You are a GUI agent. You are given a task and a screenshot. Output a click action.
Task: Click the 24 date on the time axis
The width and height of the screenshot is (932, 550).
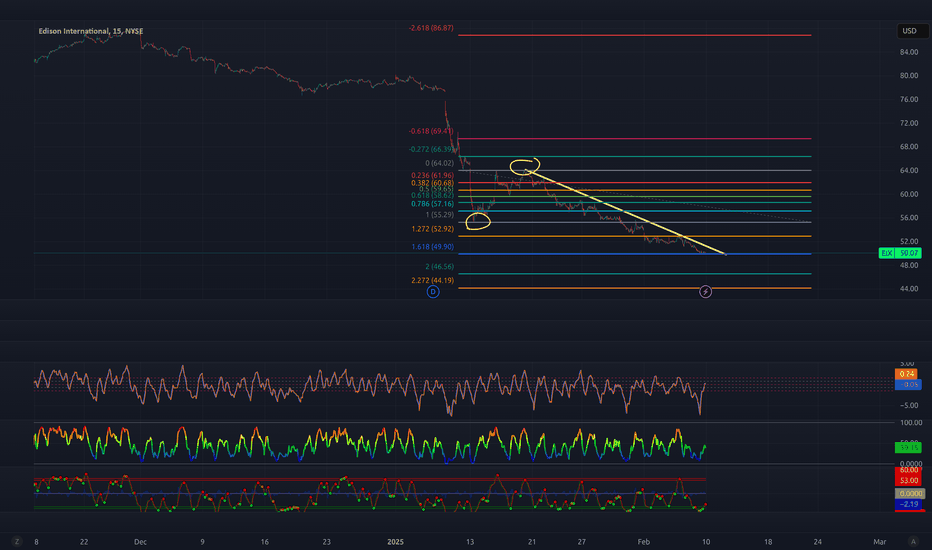coord(818,542)
